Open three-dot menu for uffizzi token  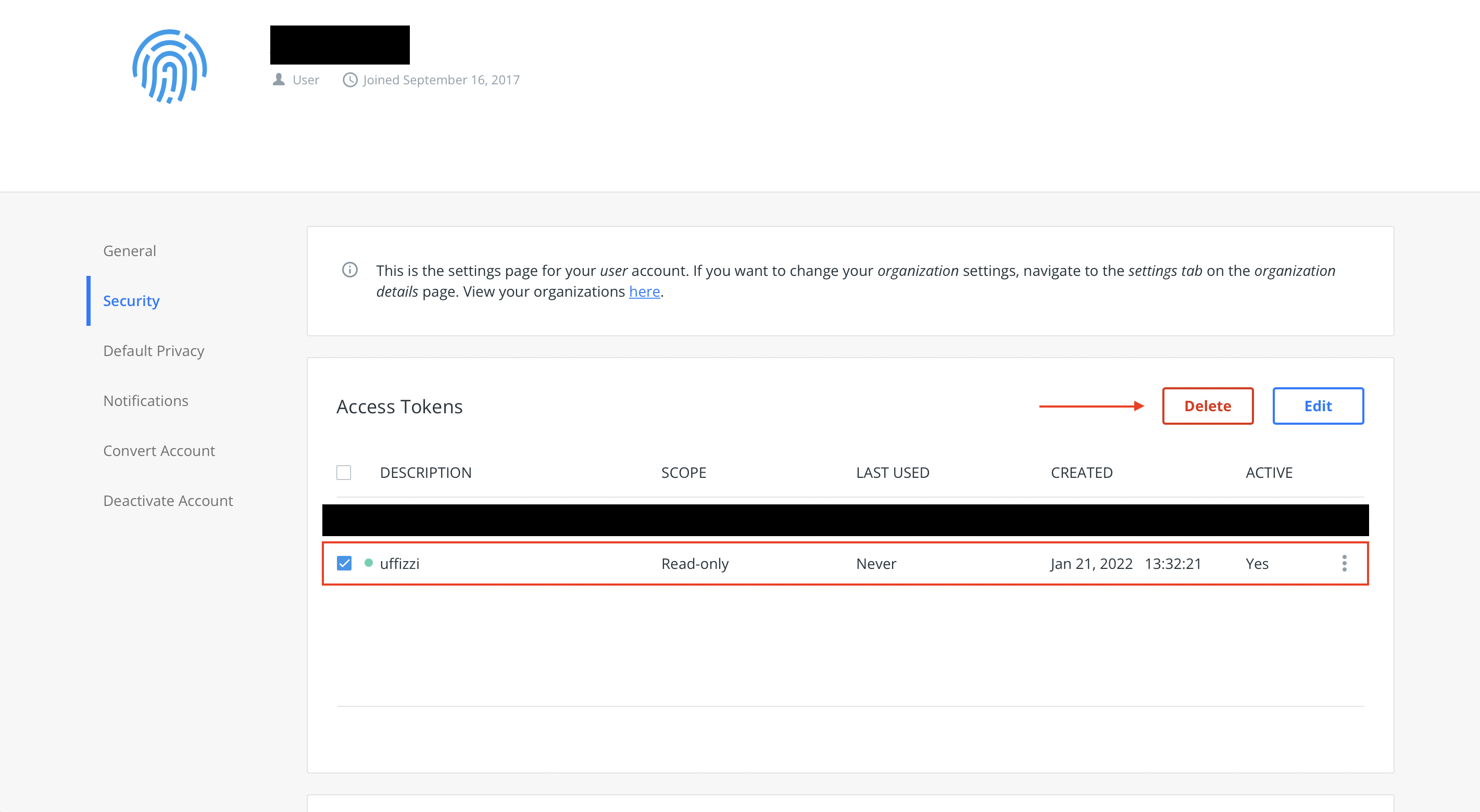[x=1344, y=563]
